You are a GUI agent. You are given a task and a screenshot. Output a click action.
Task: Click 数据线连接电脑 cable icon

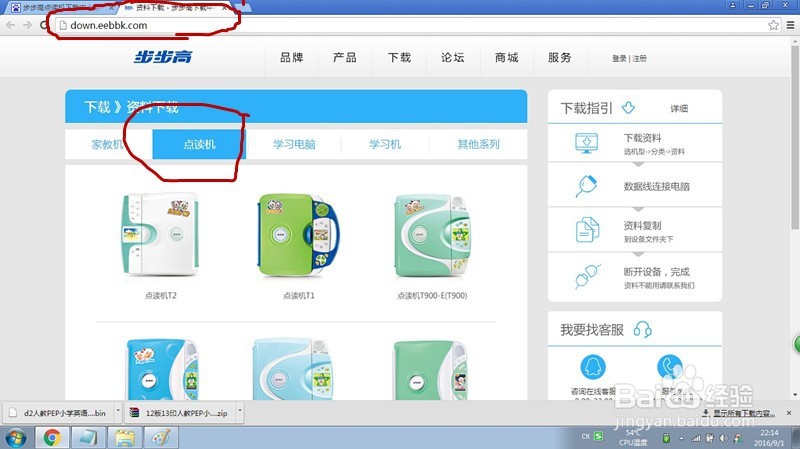[586, 186]
